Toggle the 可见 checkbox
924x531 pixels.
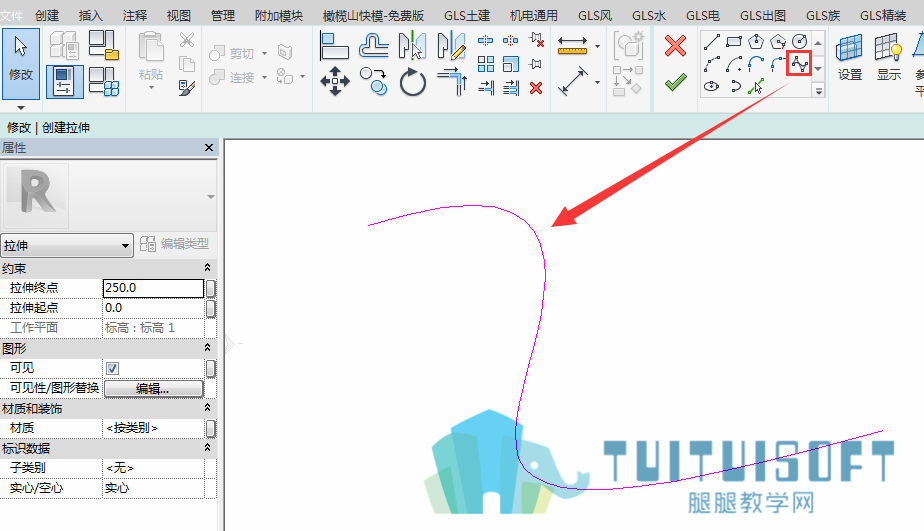click(x=112, y=368)
